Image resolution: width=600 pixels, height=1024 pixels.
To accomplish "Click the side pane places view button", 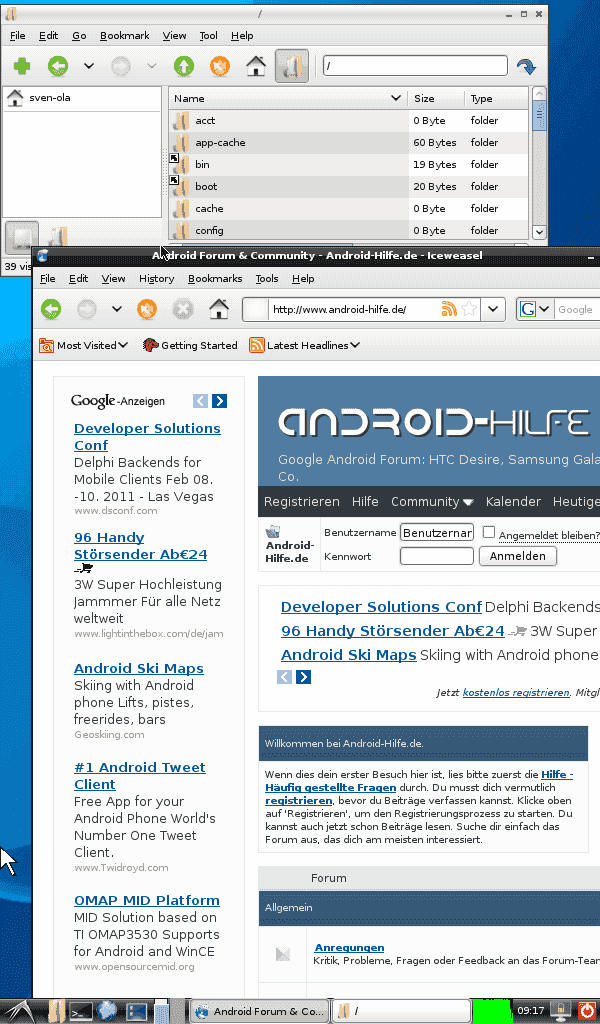I will pyautogui.click(x=22, y=238).
